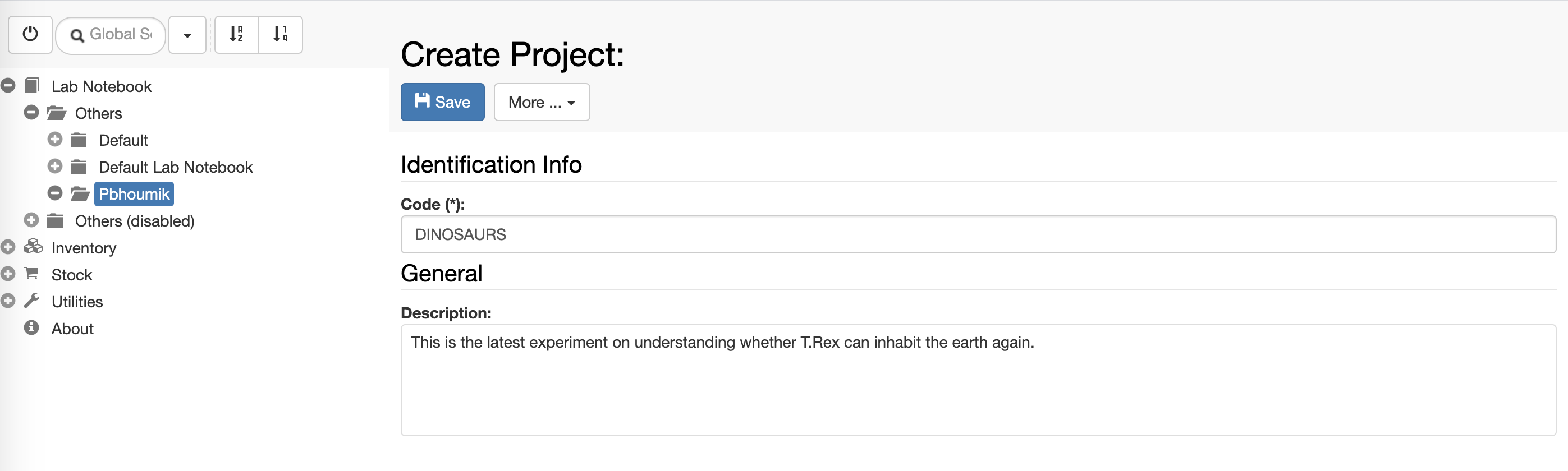Screen dimensions: 1568x471
Task: Save the new project
Action: (x=443, y=102)
